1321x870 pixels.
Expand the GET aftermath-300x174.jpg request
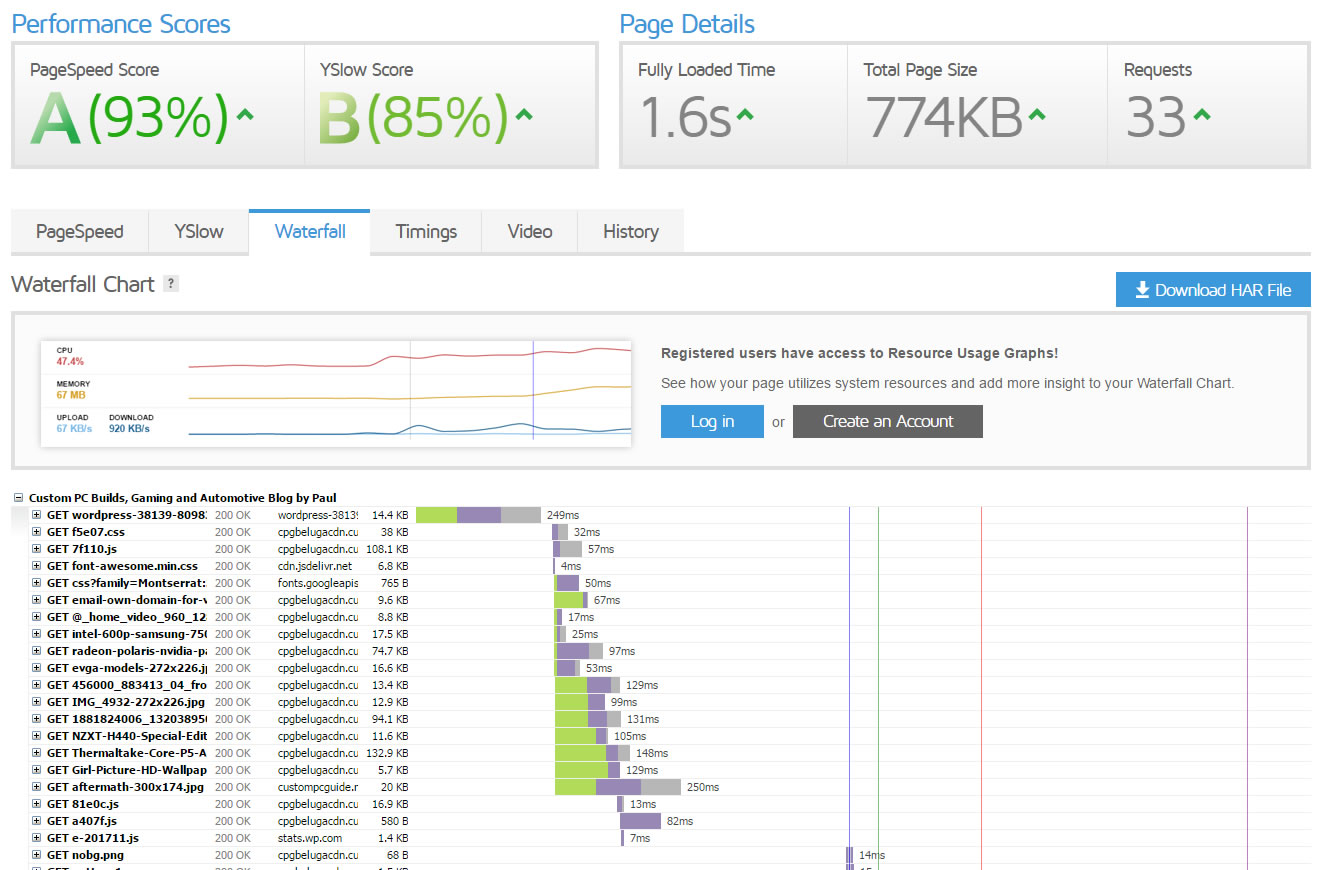(37, 787)
